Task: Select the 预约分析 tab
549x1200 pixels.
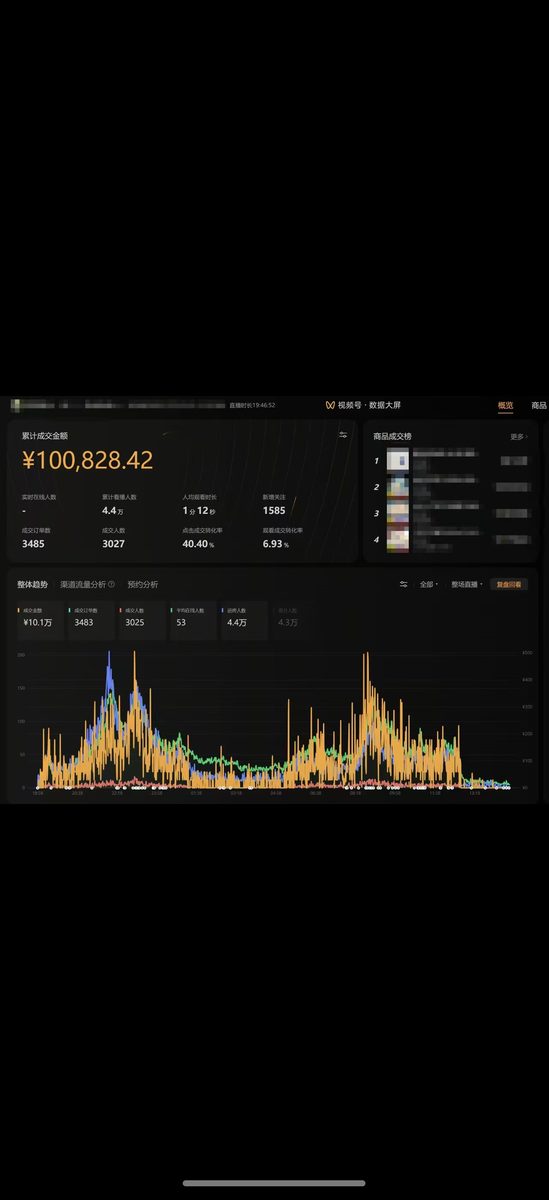Action: (x=142, y=584)
